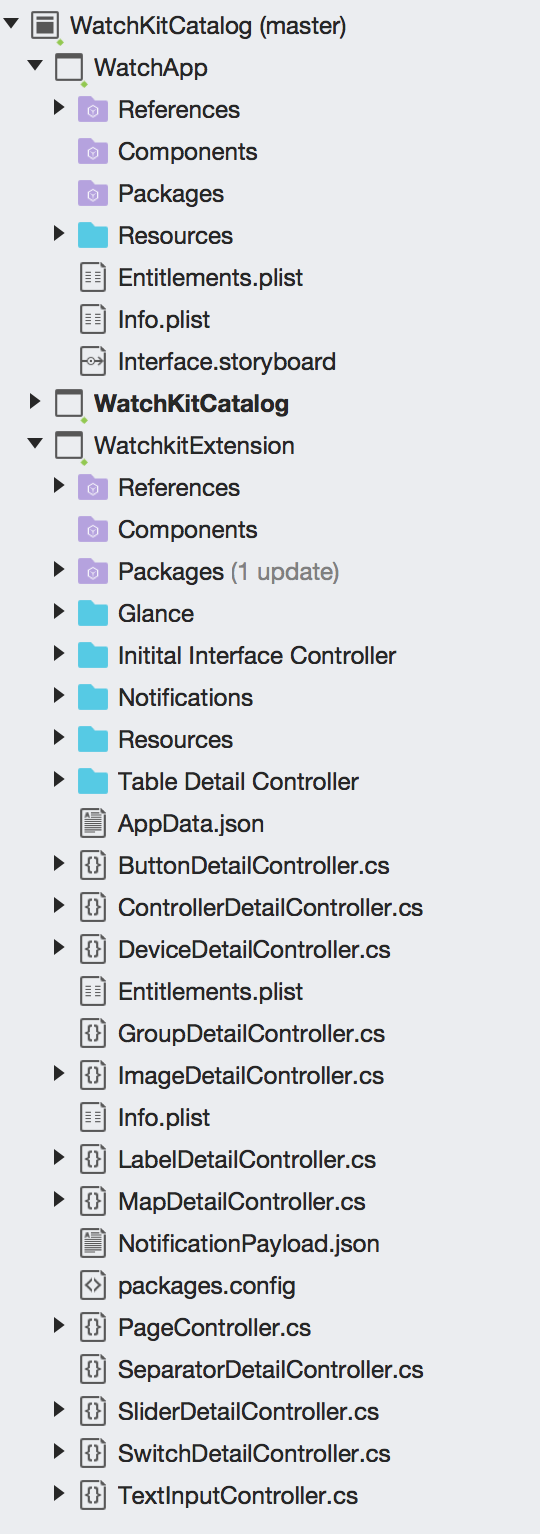Select the ButtonDetailController.cs code file icon
This screenshot has width=540, height=1534.
92,865
